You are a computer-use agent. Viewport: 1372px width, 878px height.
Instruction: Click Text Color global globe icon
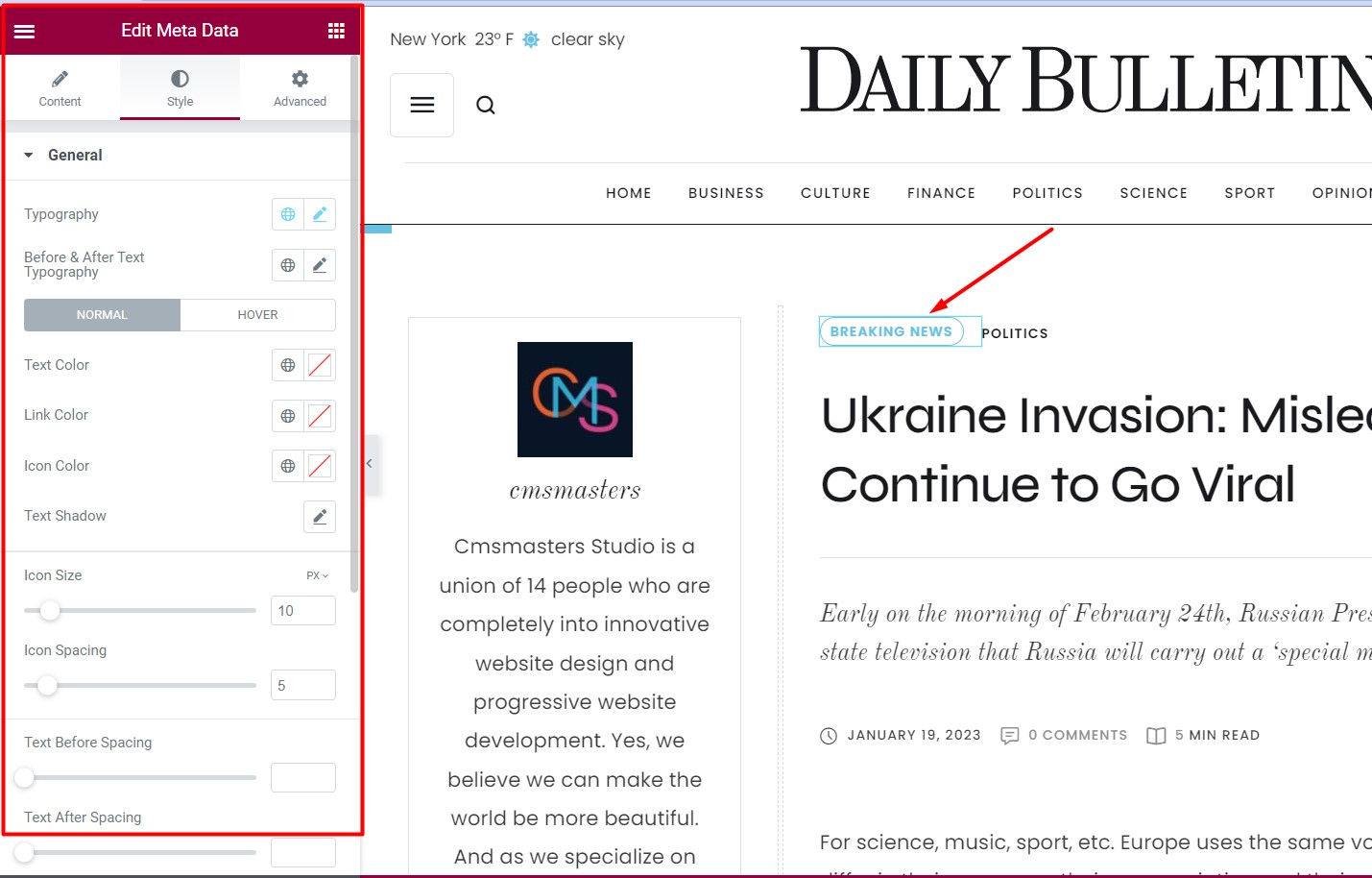[x=288, y=365]
